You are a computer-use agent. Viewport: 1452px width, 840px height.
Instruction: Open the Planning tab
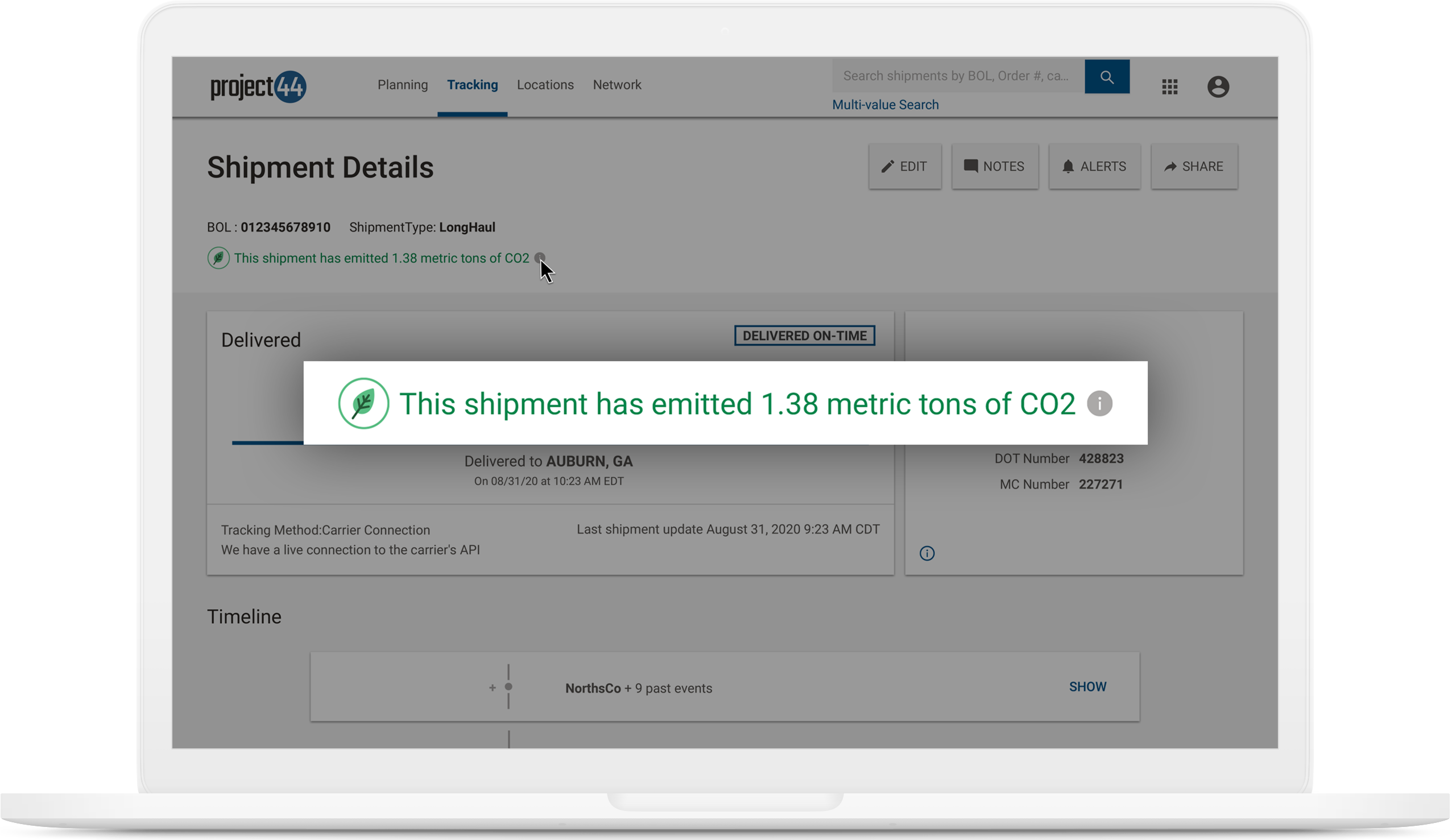coord(402,85)
